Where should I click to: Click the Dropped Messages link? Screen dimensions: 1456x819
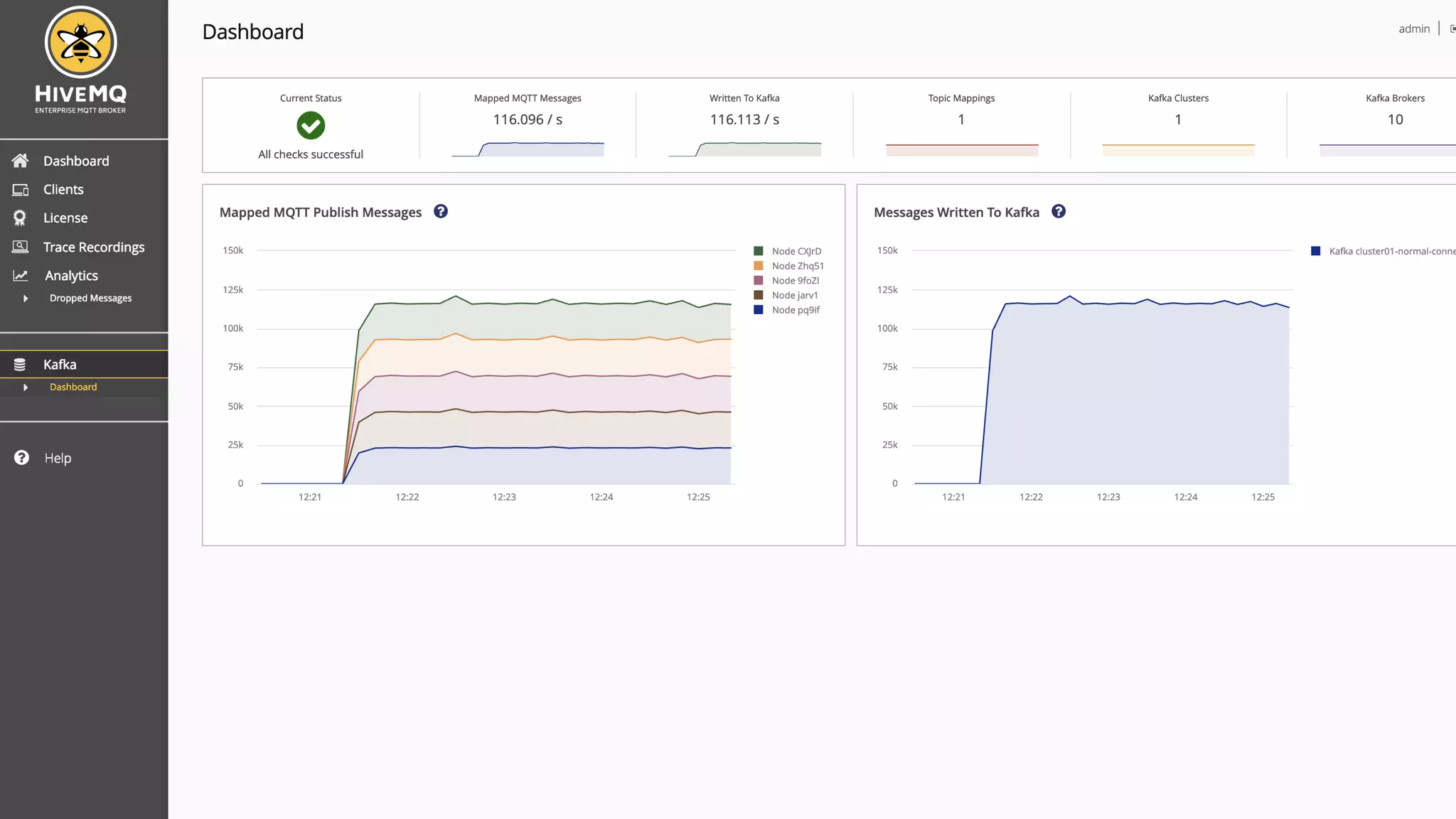(x=90, y=299)
